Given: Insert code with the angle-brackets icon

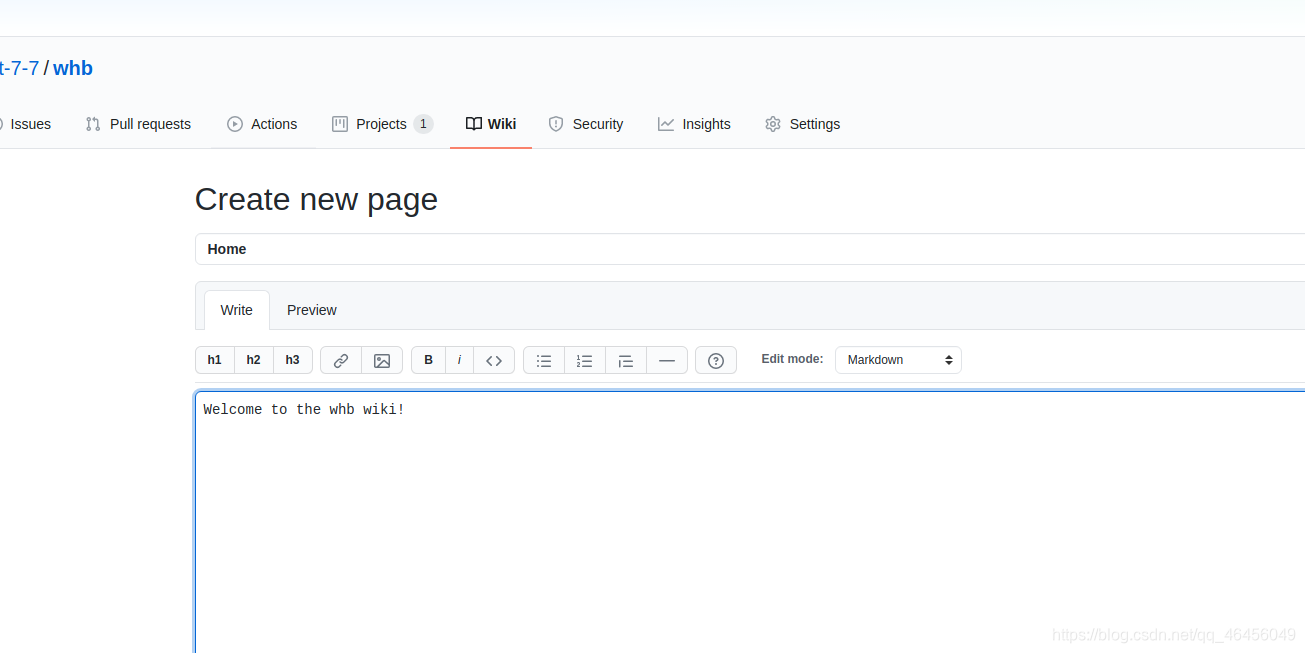Looking at the screenshot, I should [x=494, y=360].
